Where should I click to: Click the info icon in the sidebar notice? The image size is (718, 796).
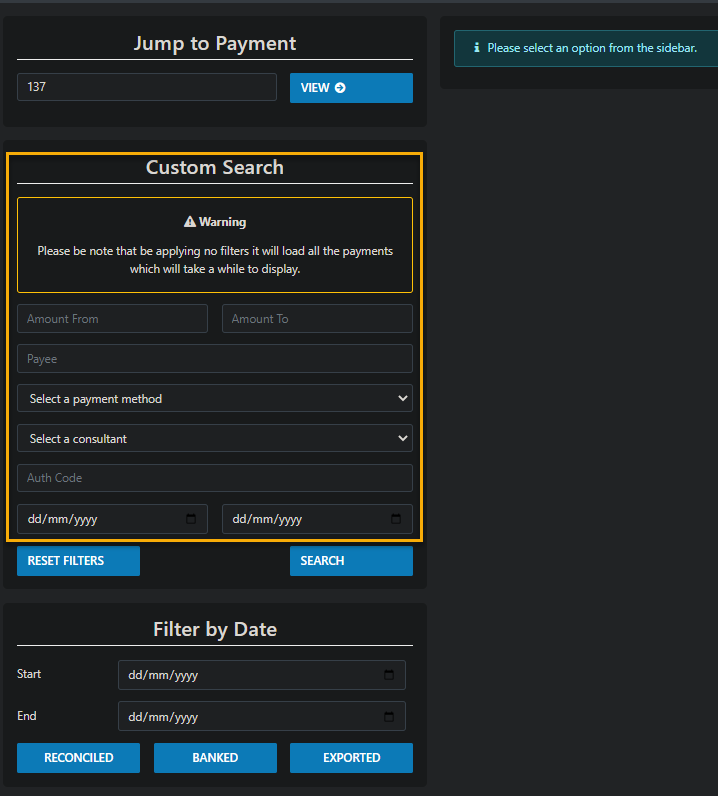pyautogui.click(x=477, y=48)
